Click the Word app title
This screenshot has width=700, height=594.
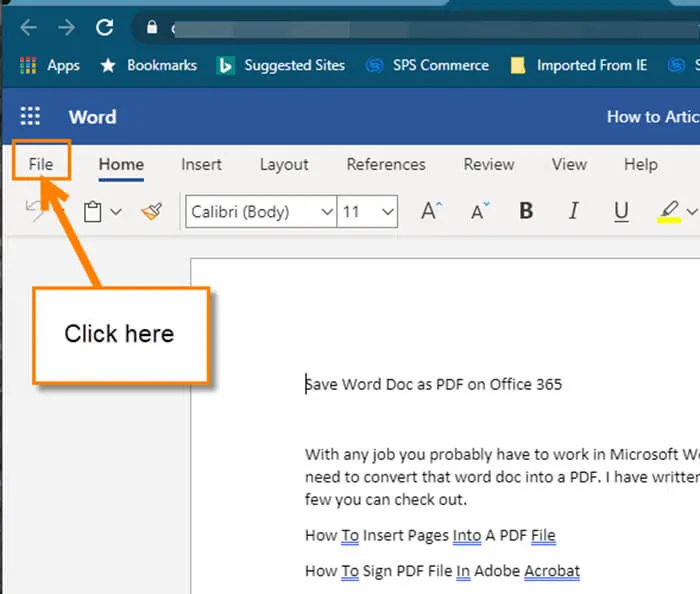[92, 117]
